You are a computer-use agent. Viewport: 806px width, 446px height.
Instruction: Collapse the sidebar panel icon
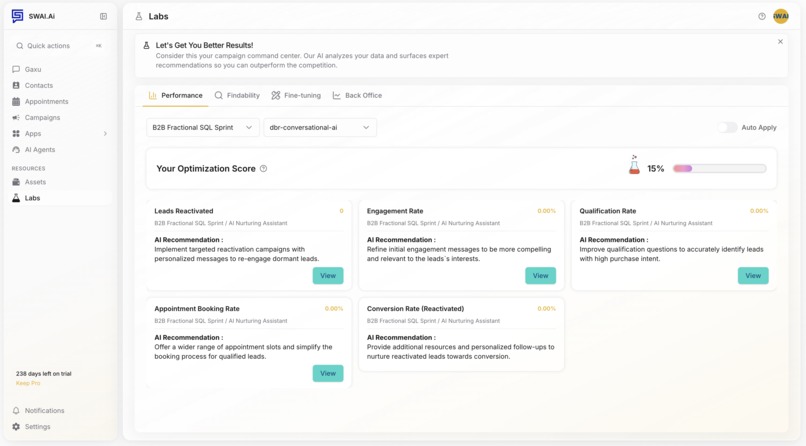point(103,16)
